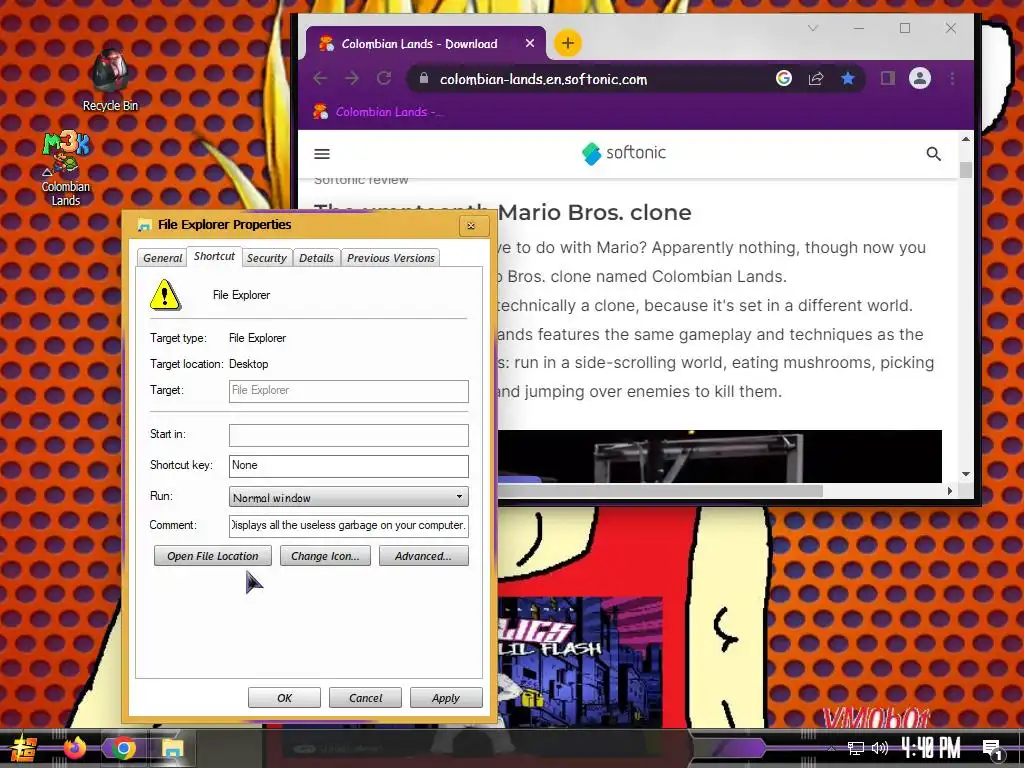1024x768 pixels.
Task: Open the Chrome profile avatar
Action: [x=920, y=78]
